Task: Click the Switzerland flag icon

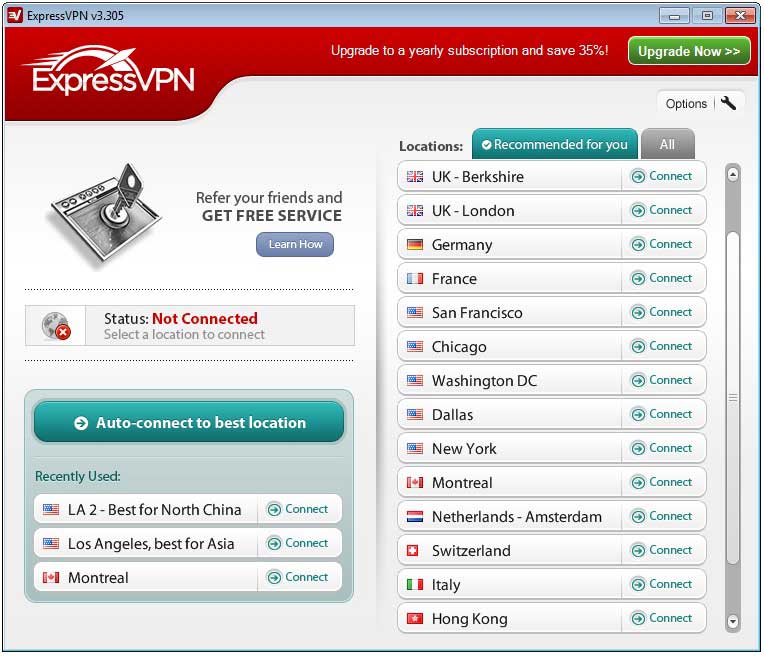Action: pos(415,551)
